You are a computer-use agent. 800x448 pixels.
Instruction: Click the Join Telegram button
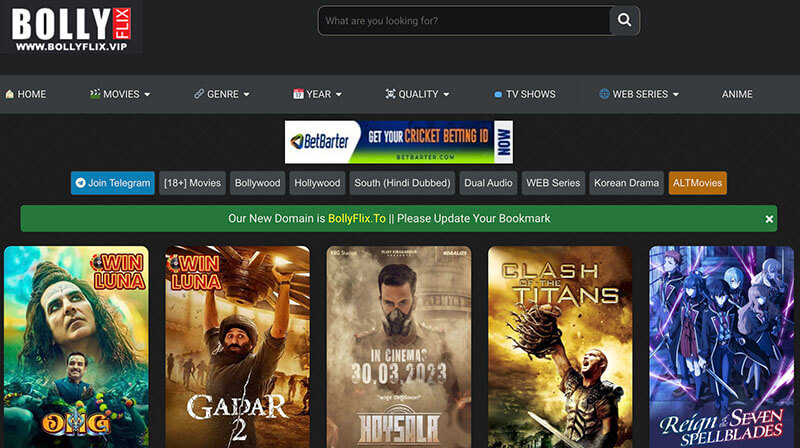point(113,183)
